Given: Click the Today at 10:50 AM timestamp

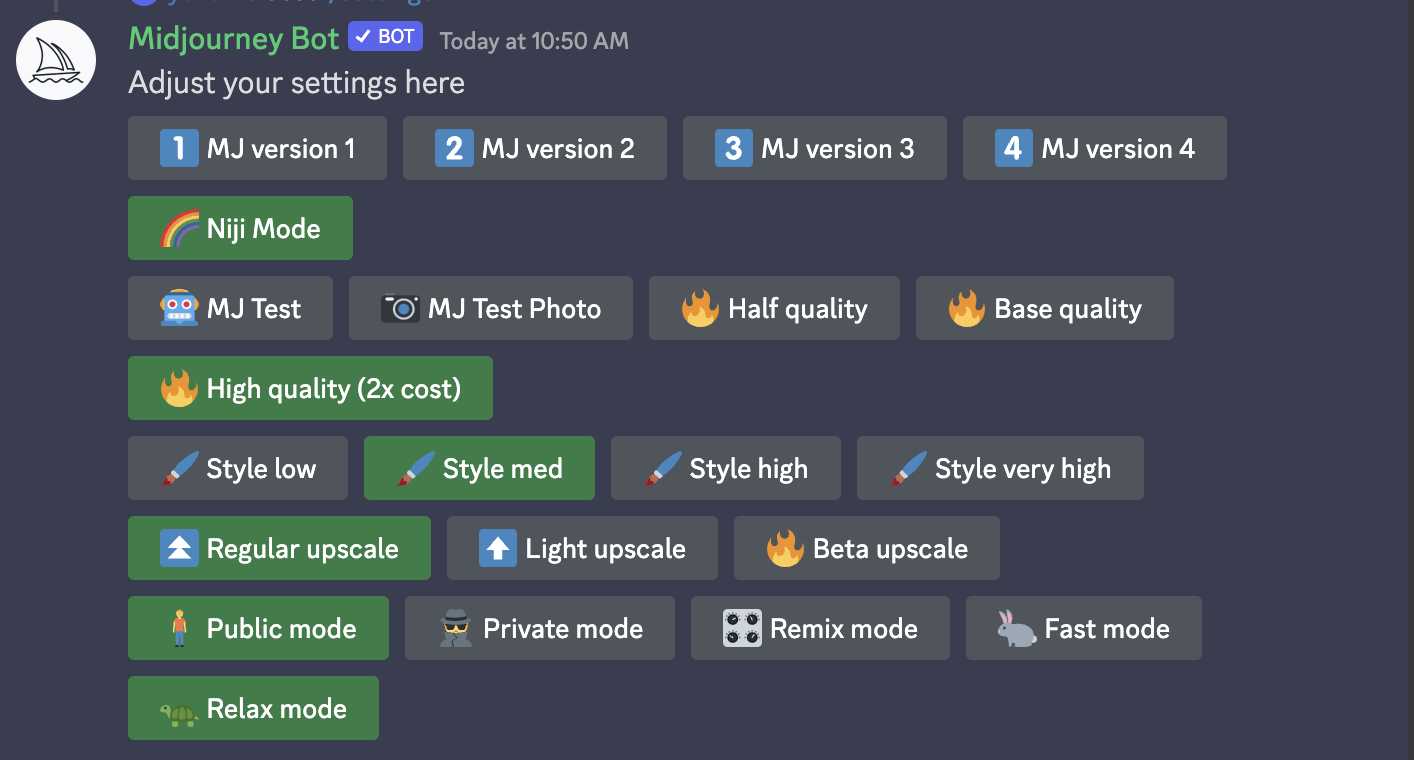Looking at the screenshot, I should point(534,41).
